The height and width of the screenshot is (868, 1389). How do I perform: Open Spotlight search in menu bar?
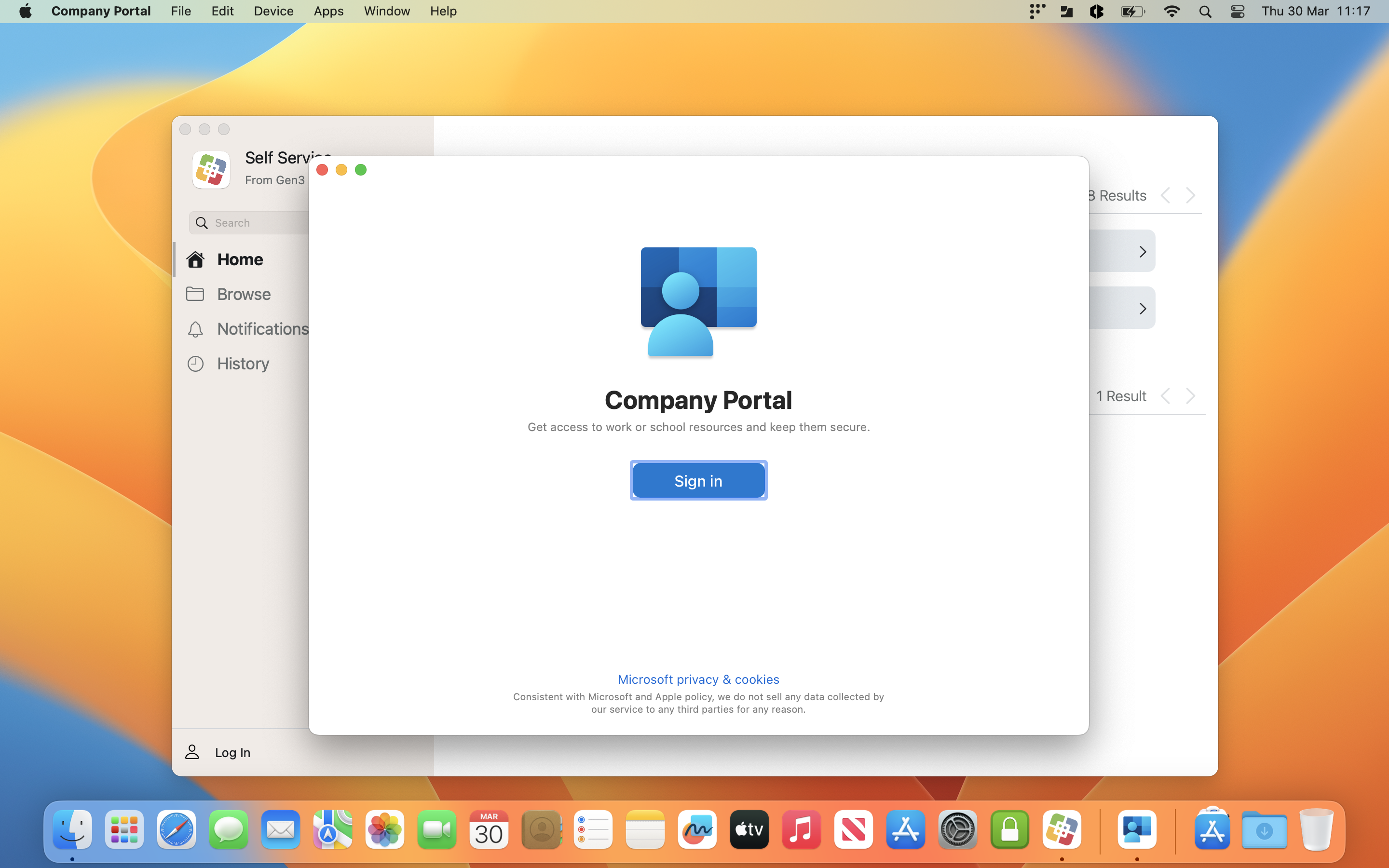click(1205, 12)
